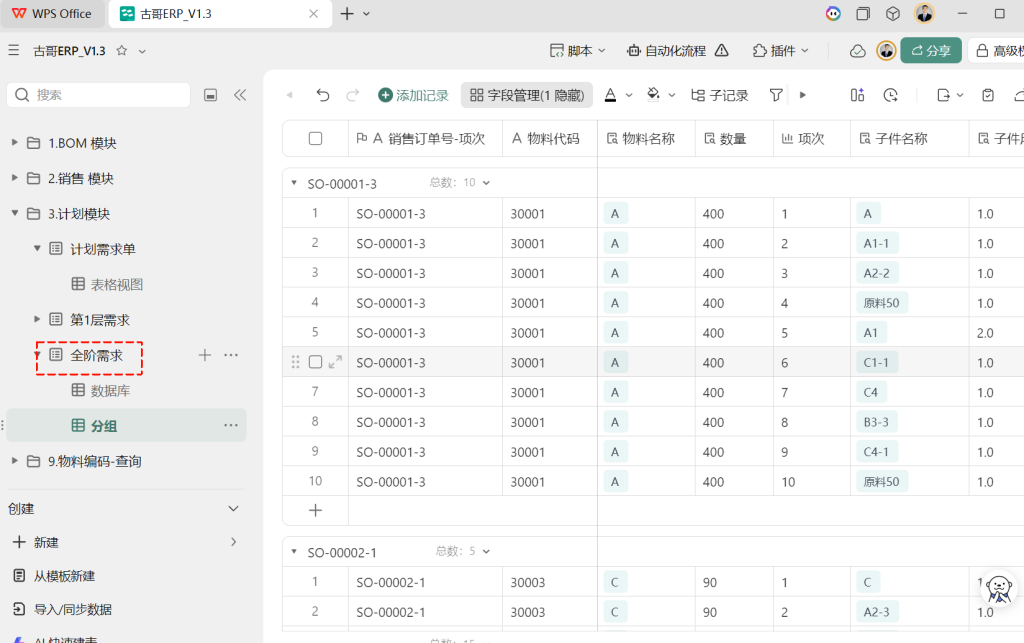This screenshot has width=1024, height=643.
Task: Open the user avatar in title bar
Action: click(924, 13)
